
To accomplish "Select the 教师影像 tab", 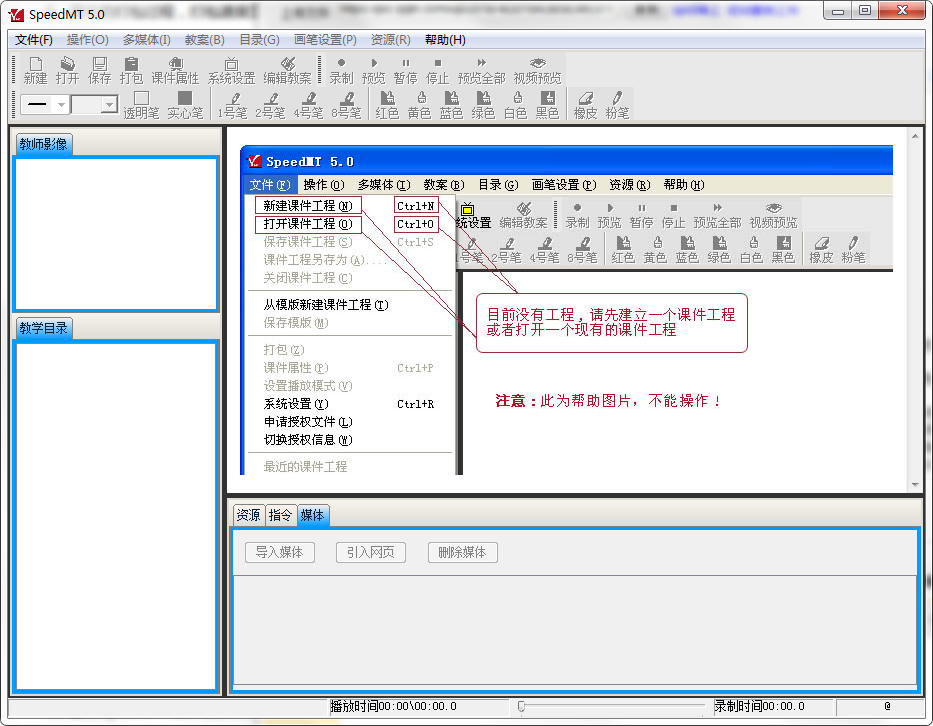I will 43,145.
